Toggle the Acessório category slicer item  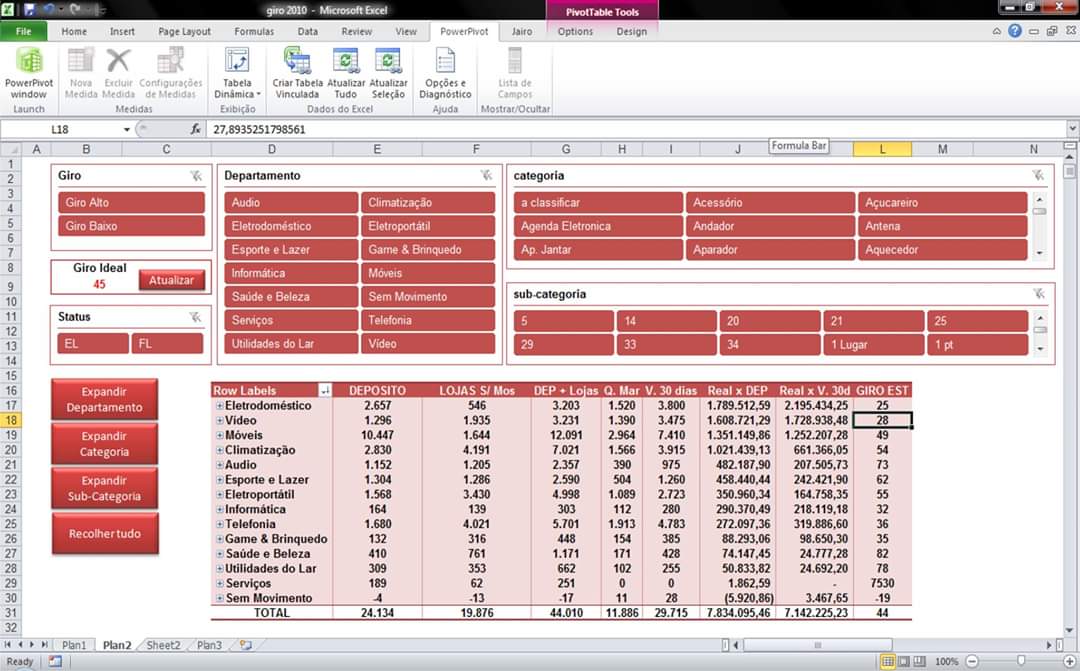770,203
